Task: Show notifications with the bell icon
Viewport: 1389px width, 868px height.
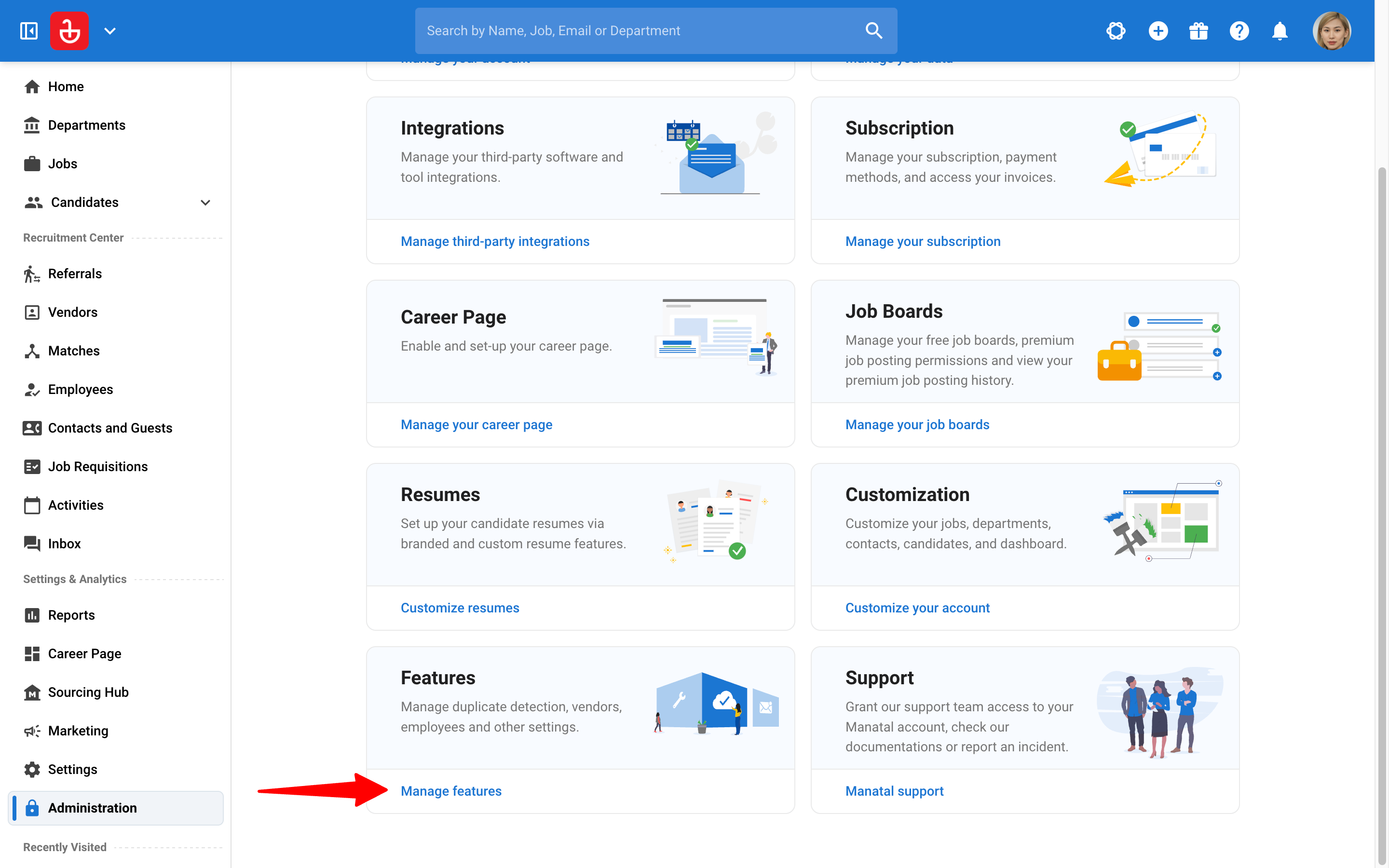Action: tap(1280, 31)
